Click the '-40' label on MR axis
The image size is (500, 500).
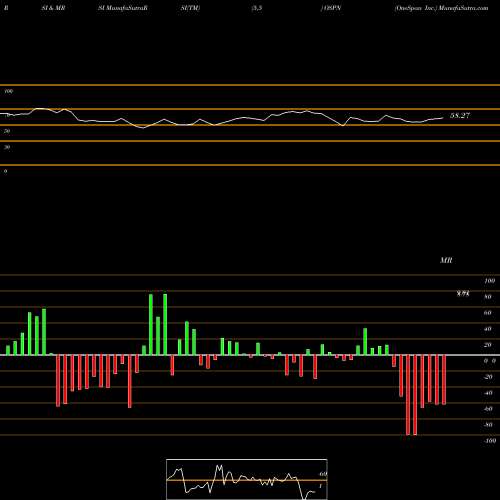488,393
